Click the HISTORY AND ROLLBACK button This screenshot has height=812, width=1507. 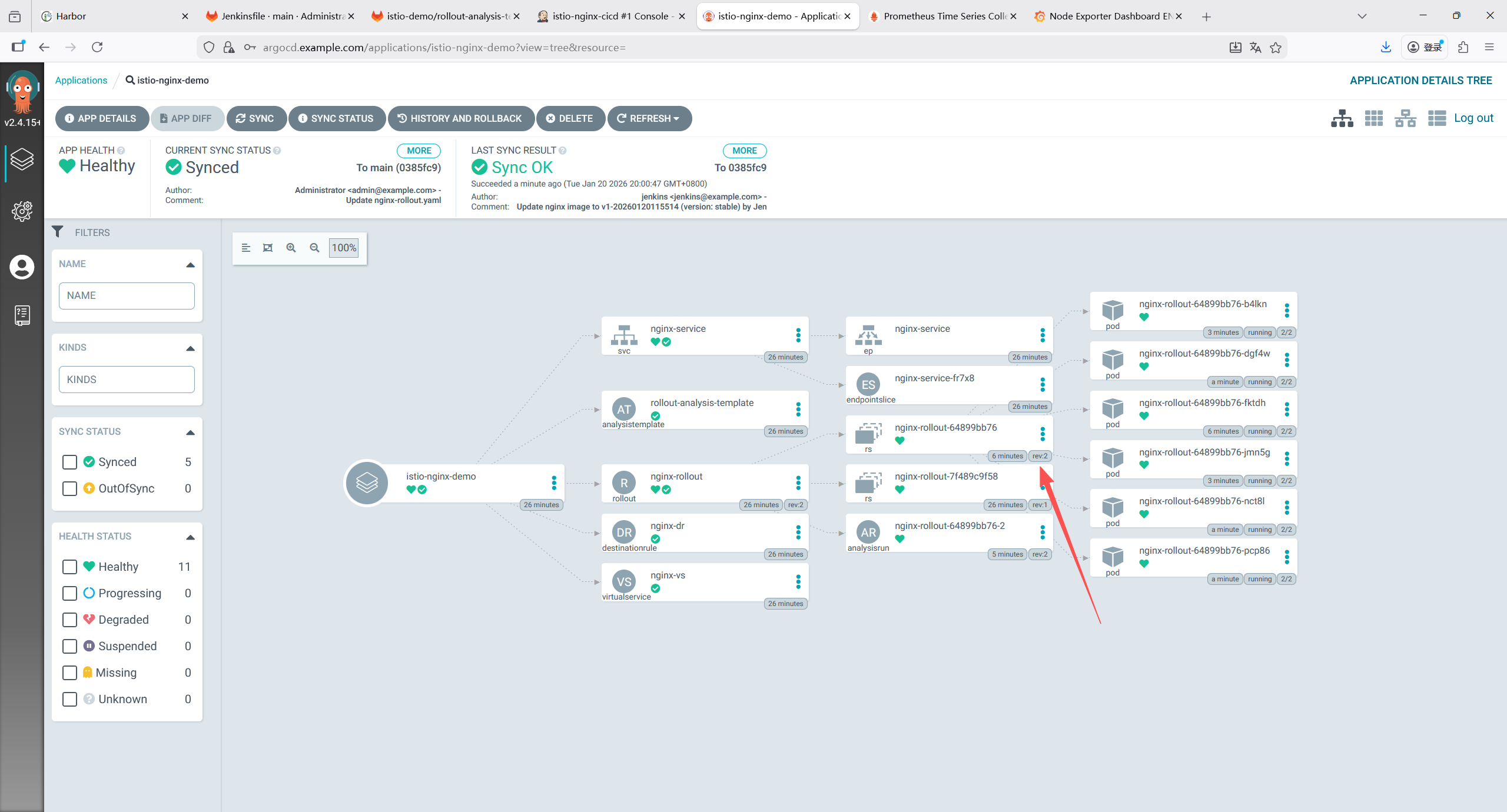(460, 118)
